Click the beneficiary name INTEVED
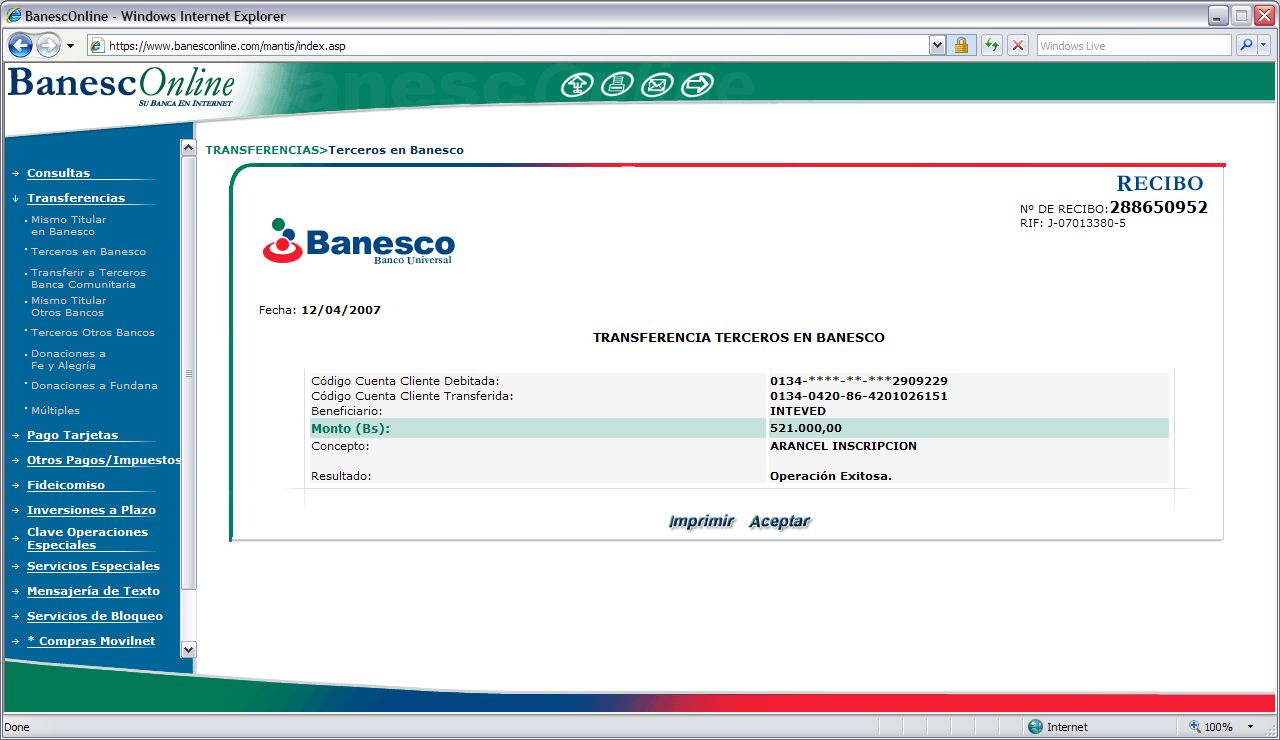 click(798, 411)
